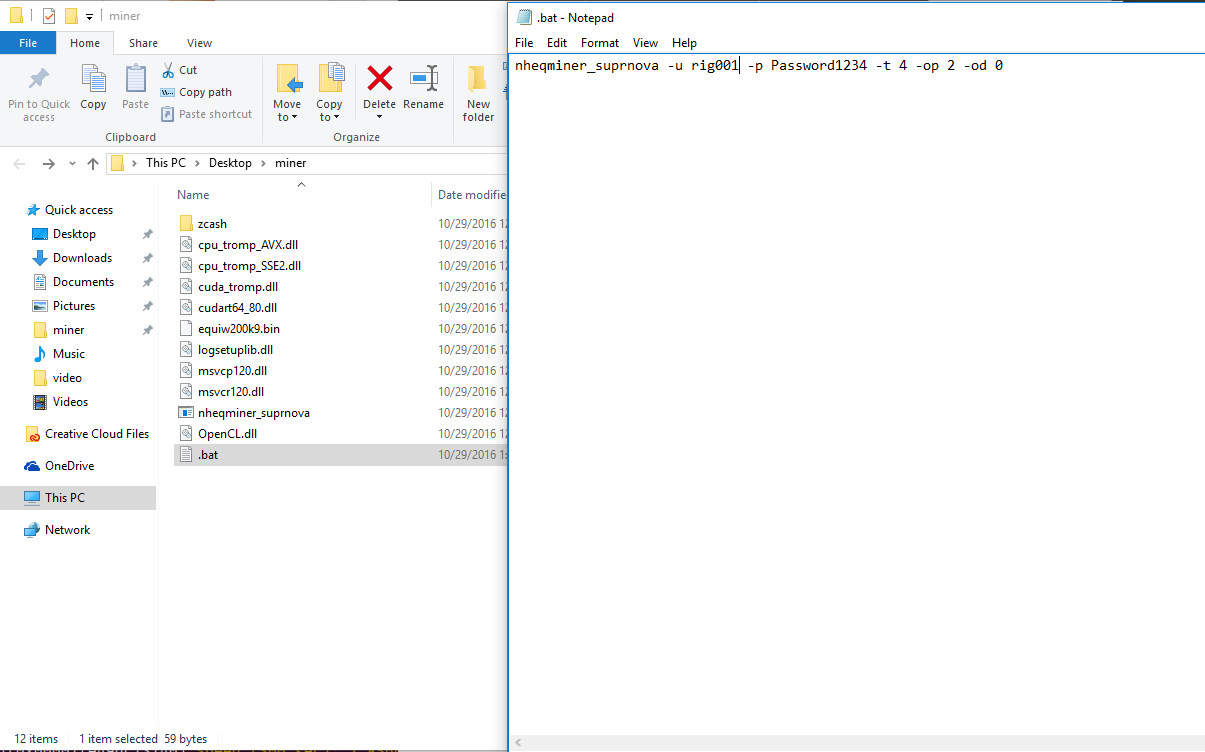Go up one folder level
Screen dimensions: 1205x752
(x=93, y=163)
